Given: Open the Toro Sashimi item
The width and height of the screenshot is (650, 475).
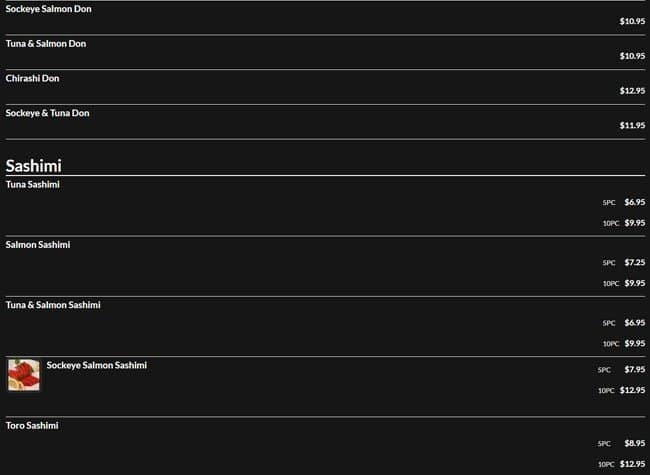Looking at the screenshot, I should (x=32, y=425).
